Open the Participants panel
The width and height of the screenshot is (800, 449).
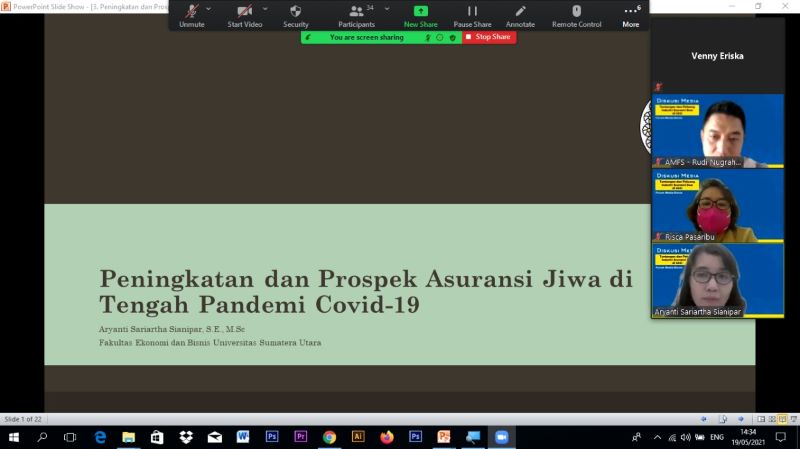356,16
